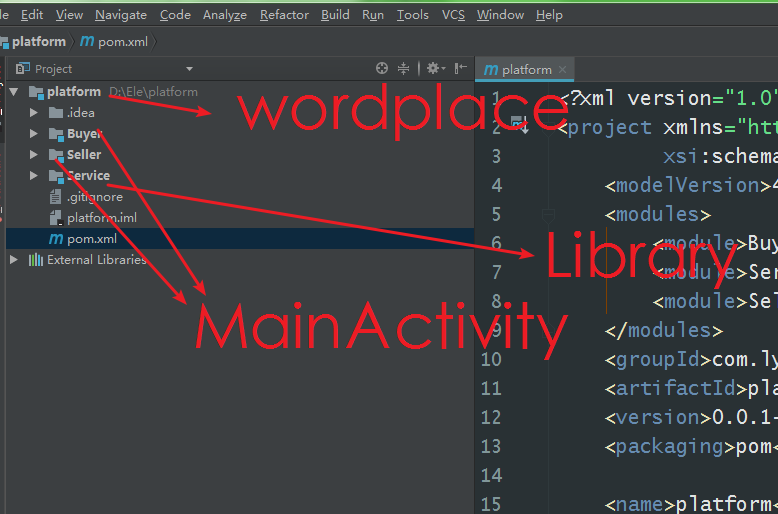Collapse the platform root folder arrow

tap(14, 91)
